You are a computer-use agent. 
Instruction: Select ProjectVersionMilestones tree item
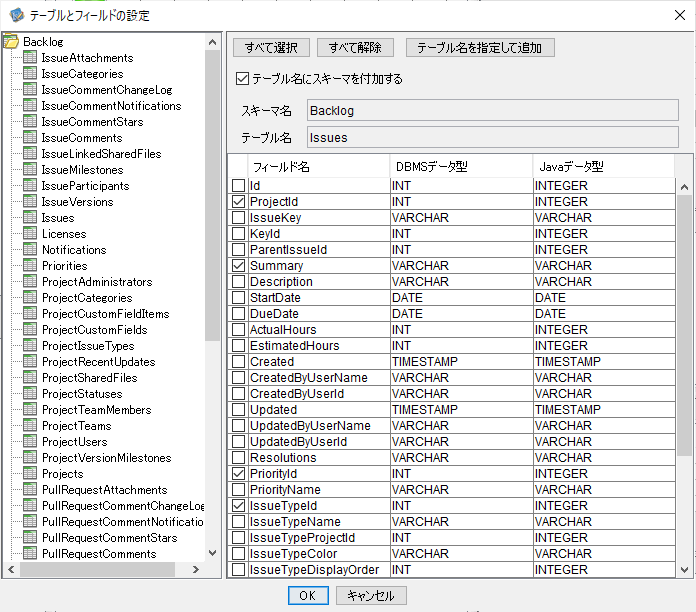coord(107,458)
